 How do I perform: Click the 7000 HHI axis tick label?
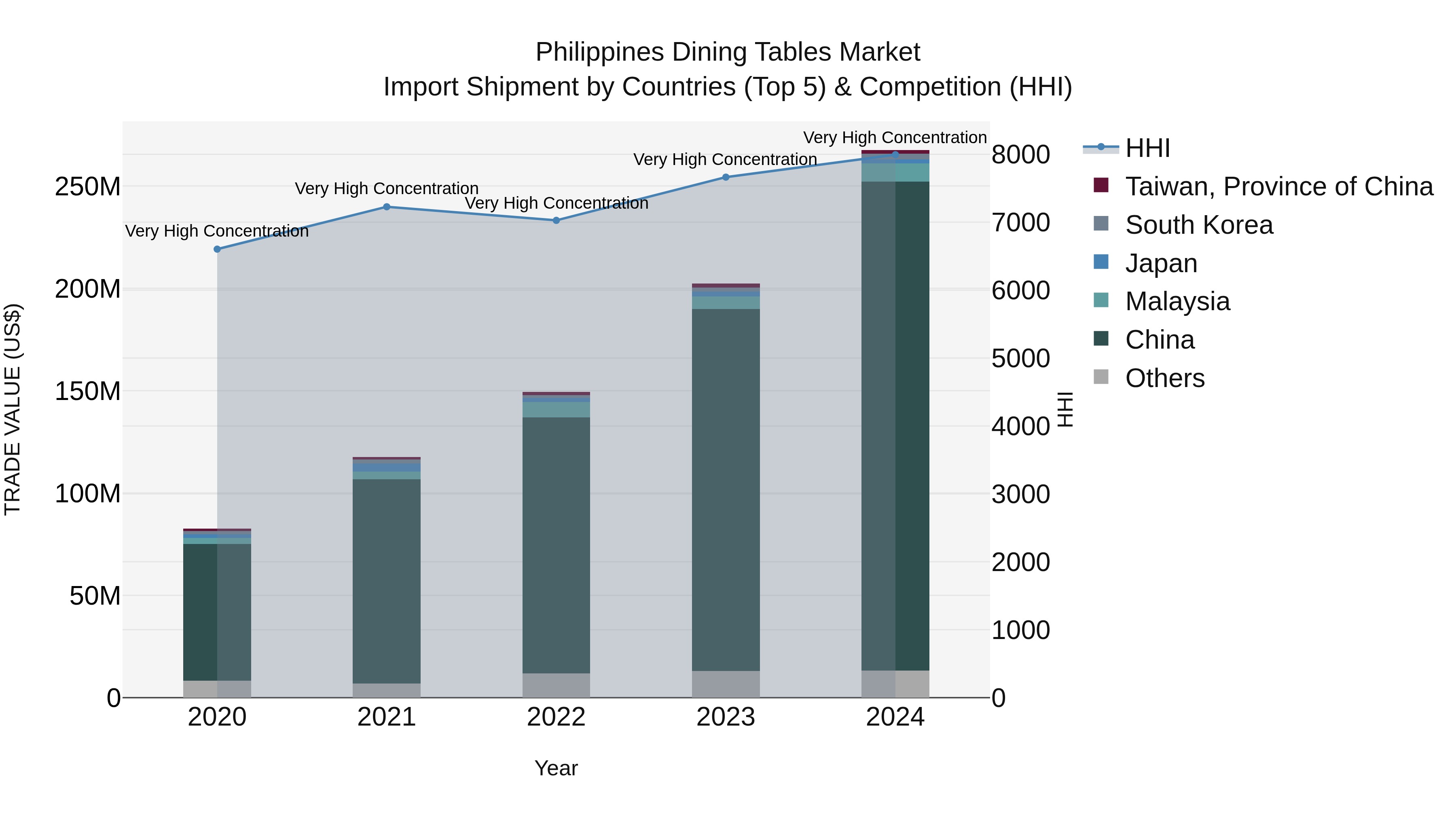click(x=1021, y=222)
